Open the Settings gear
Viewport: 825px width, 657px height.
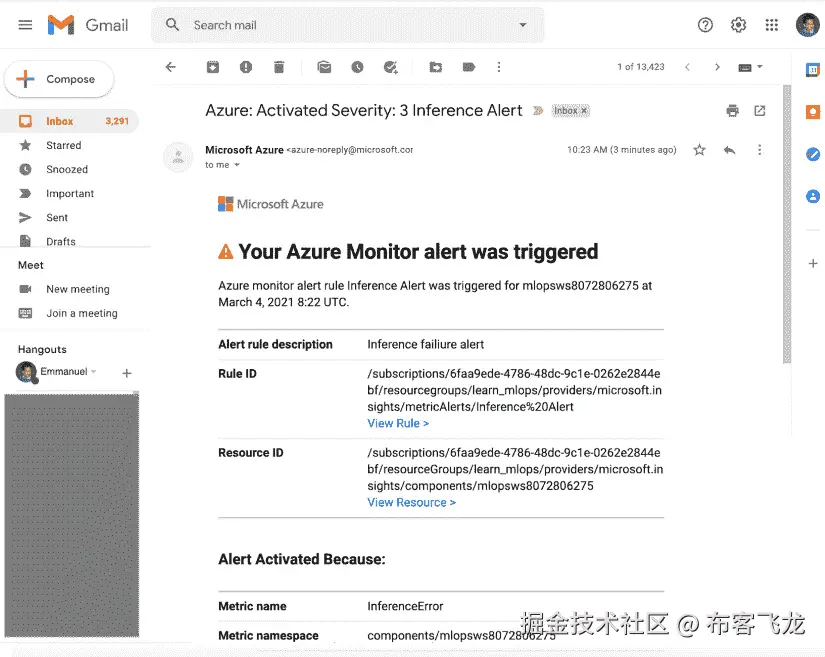tap(739, 25)
